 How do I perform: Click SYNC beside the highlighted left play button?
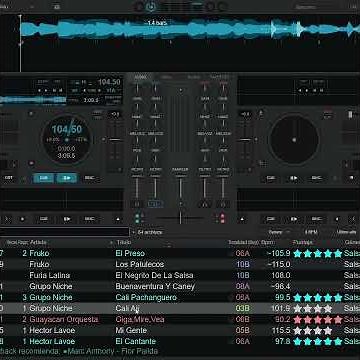click(x=89, y=178)
